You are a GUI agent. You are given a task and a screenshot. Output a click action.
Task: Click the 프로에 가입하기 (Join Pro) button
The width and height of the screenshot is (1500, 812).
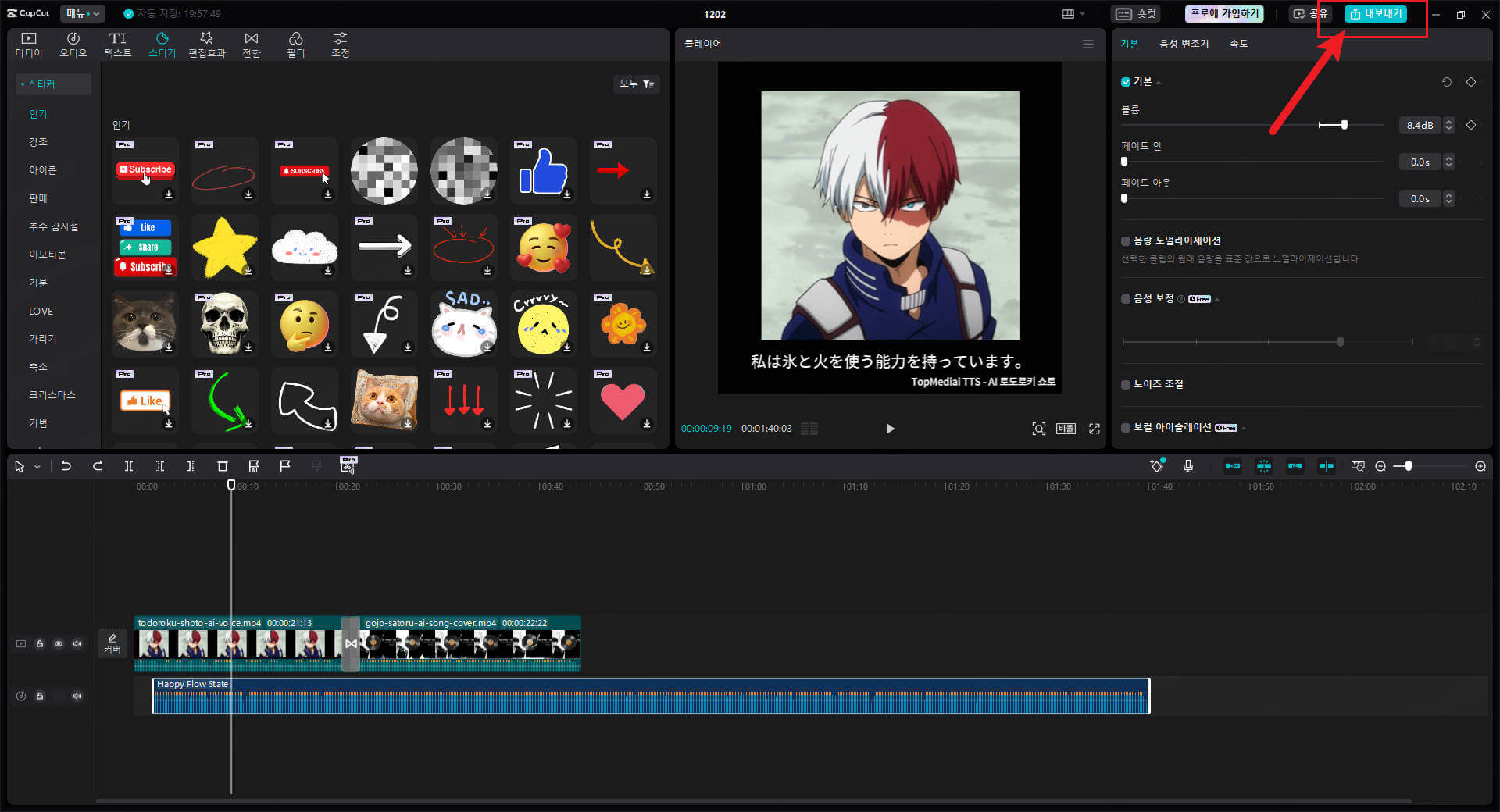pos(1224,14)
